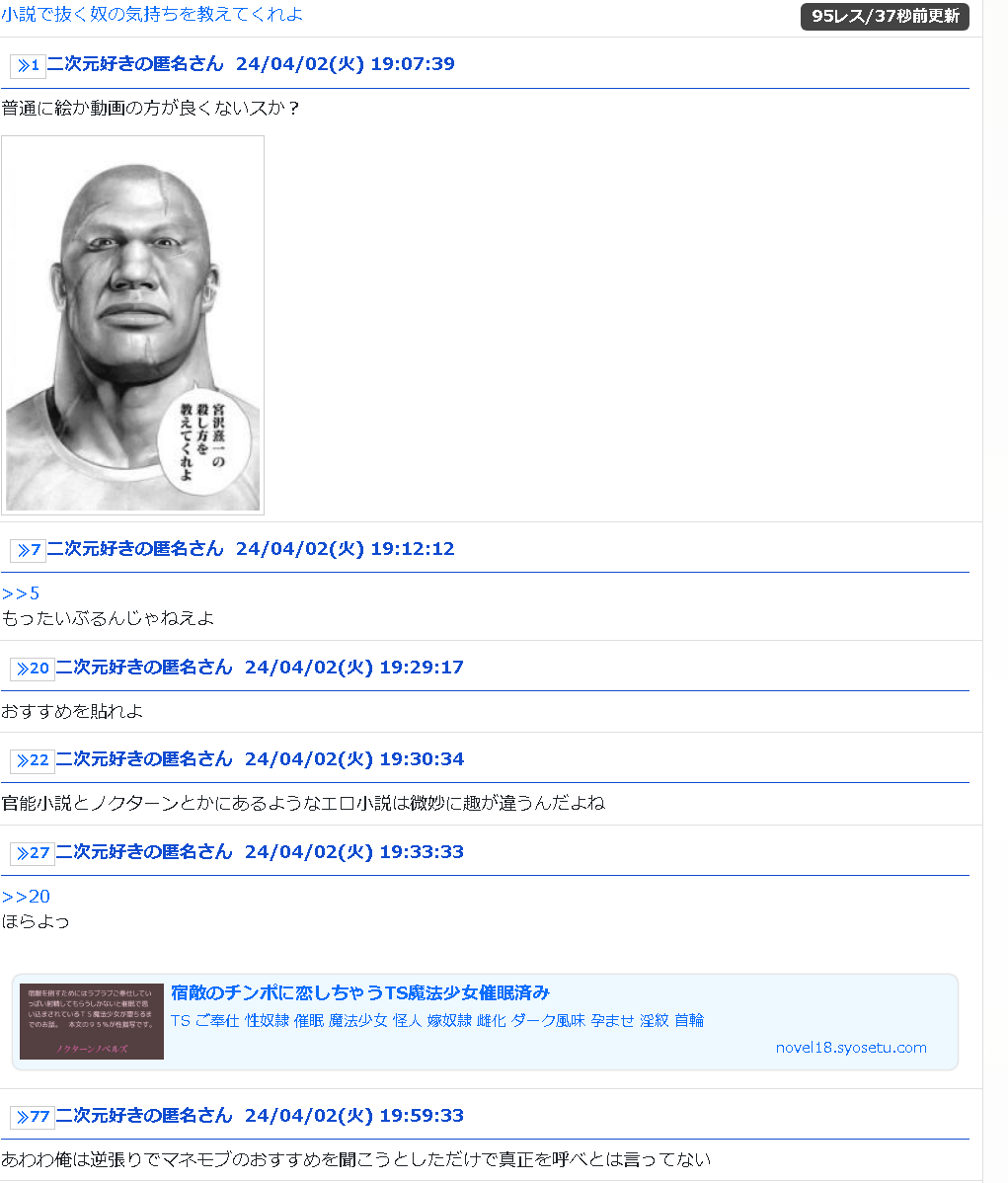Image resolution: width=1008 pixels, height=1183 pixels.
Task: Follow the >>5 anchor link
Action: pyautogui.click(x=21, y=593)
